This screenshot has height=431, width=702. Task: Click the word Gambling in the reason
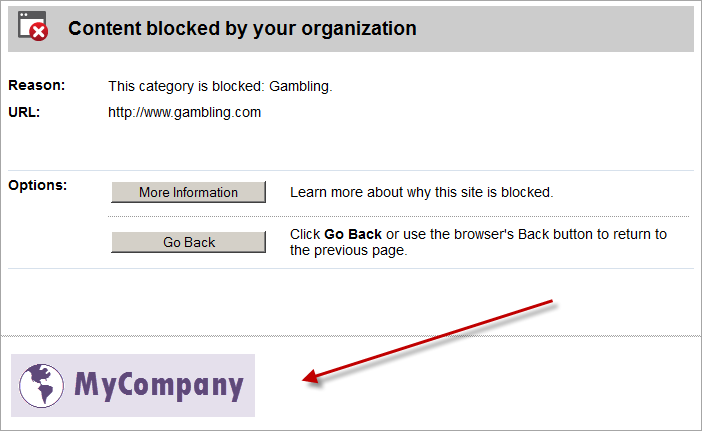[299, 86]
